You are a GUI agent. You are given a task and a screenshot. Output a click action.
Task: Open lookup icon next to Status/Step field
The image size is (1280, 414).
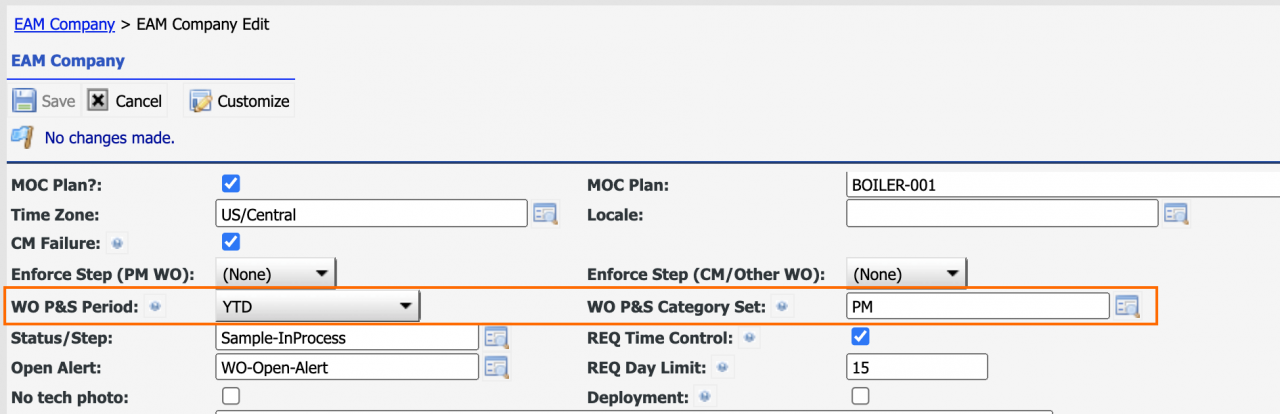pyautogui.click(x=496, y=338)
